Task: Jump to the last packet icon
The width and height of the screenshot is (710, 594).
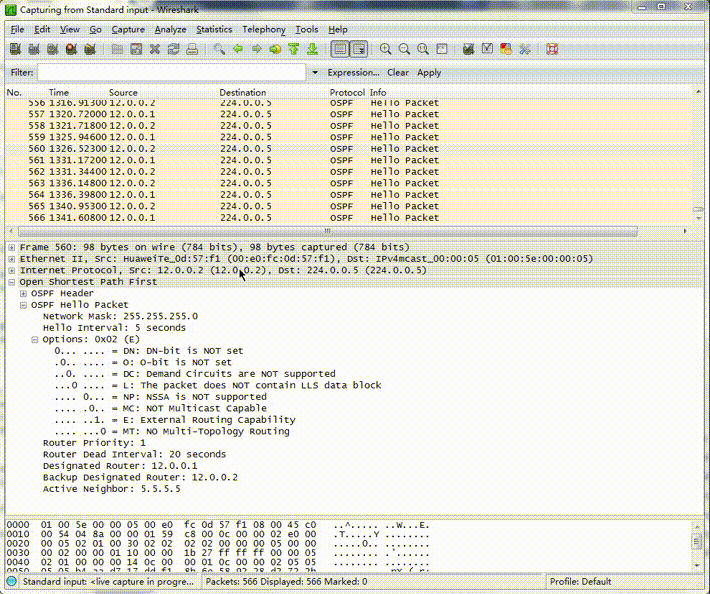Action: (x=312, y=49)
